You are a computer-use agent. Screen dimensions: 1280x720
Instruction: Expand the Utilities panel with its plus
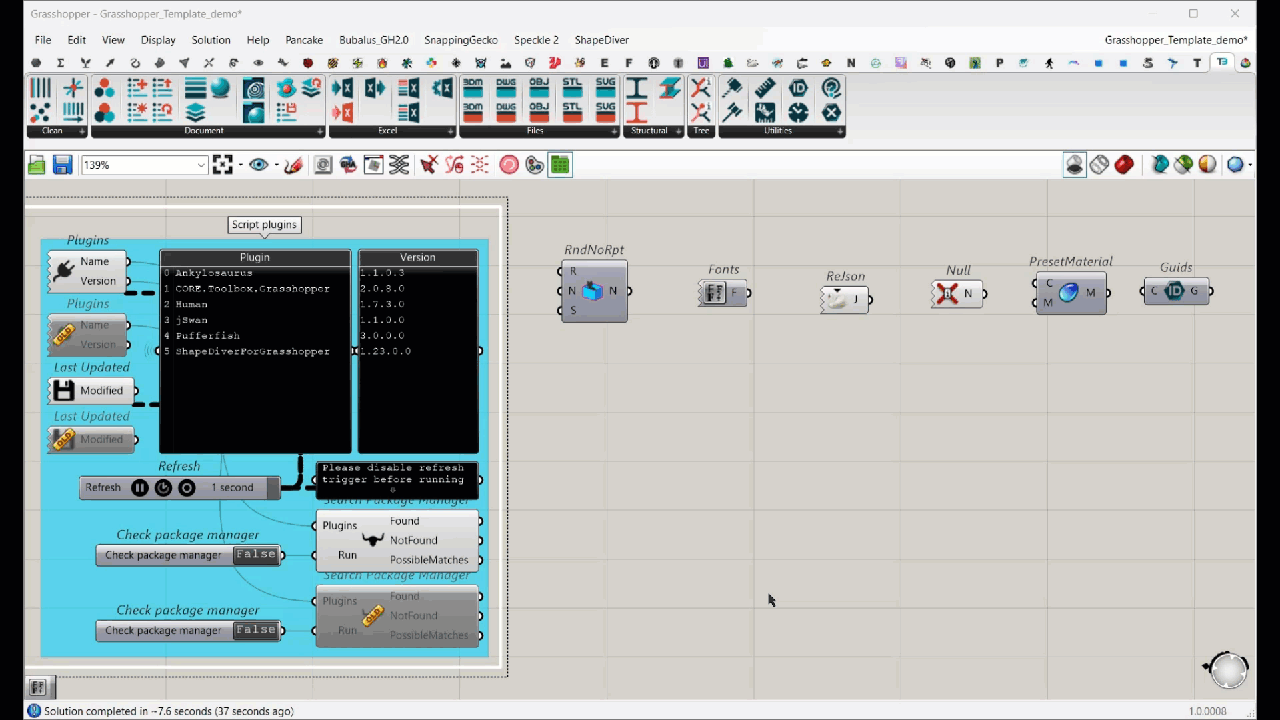coord(840,131)
